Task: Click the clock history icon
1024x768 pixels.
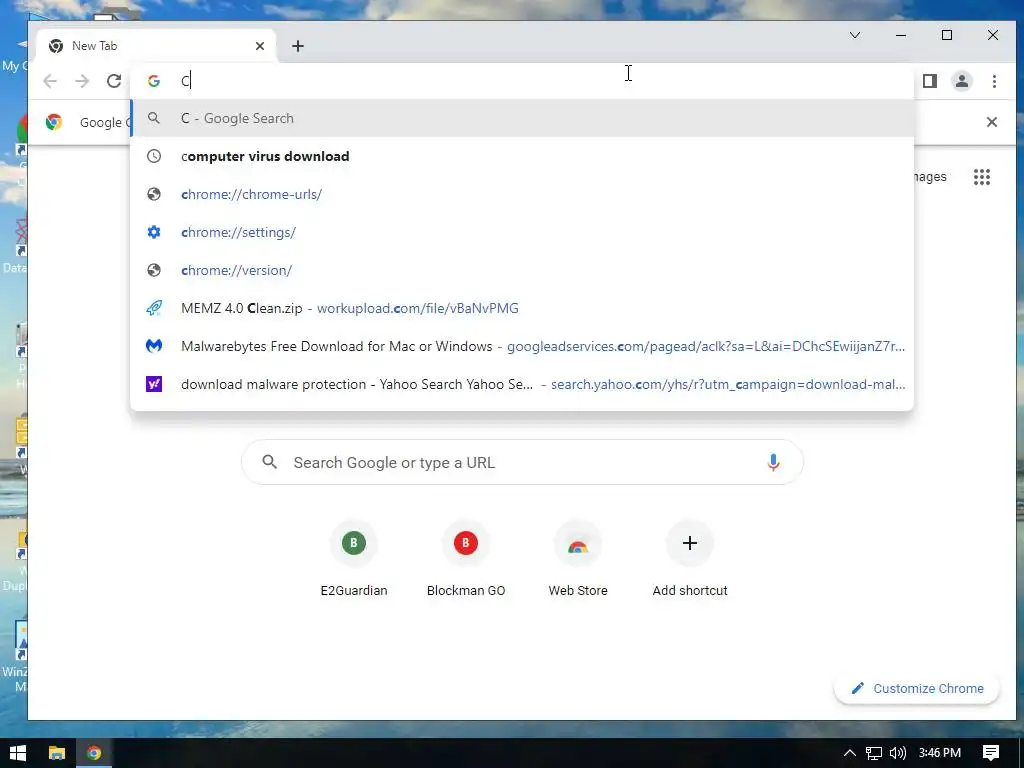Action: tap(154, 156)
